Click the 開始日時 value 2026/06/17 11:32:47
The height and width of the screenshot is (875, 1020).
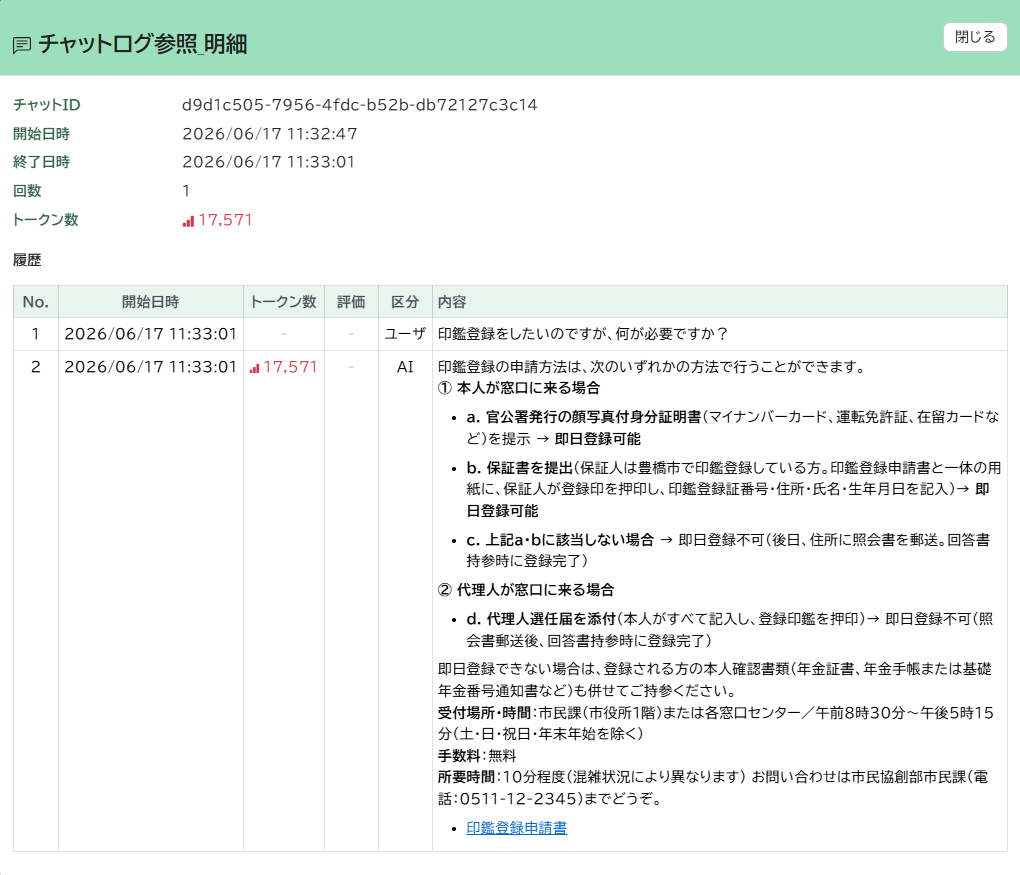tap(270, 134)
